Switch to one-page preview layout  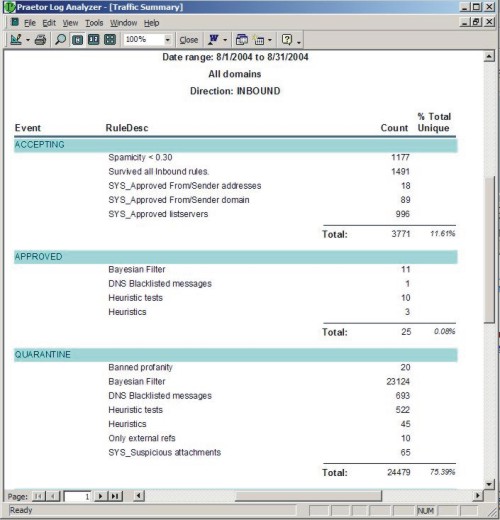[x=78, y=40]
